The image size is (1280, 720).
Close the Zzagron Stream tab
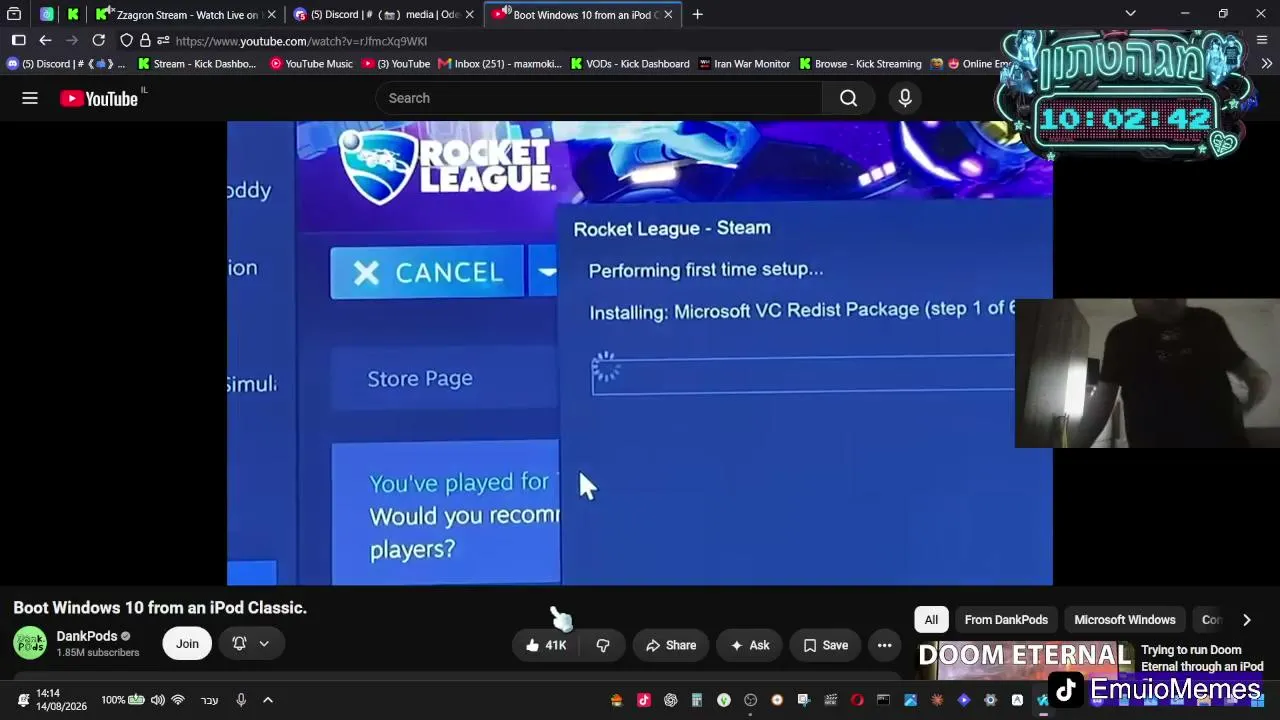[x=271, y=14]
